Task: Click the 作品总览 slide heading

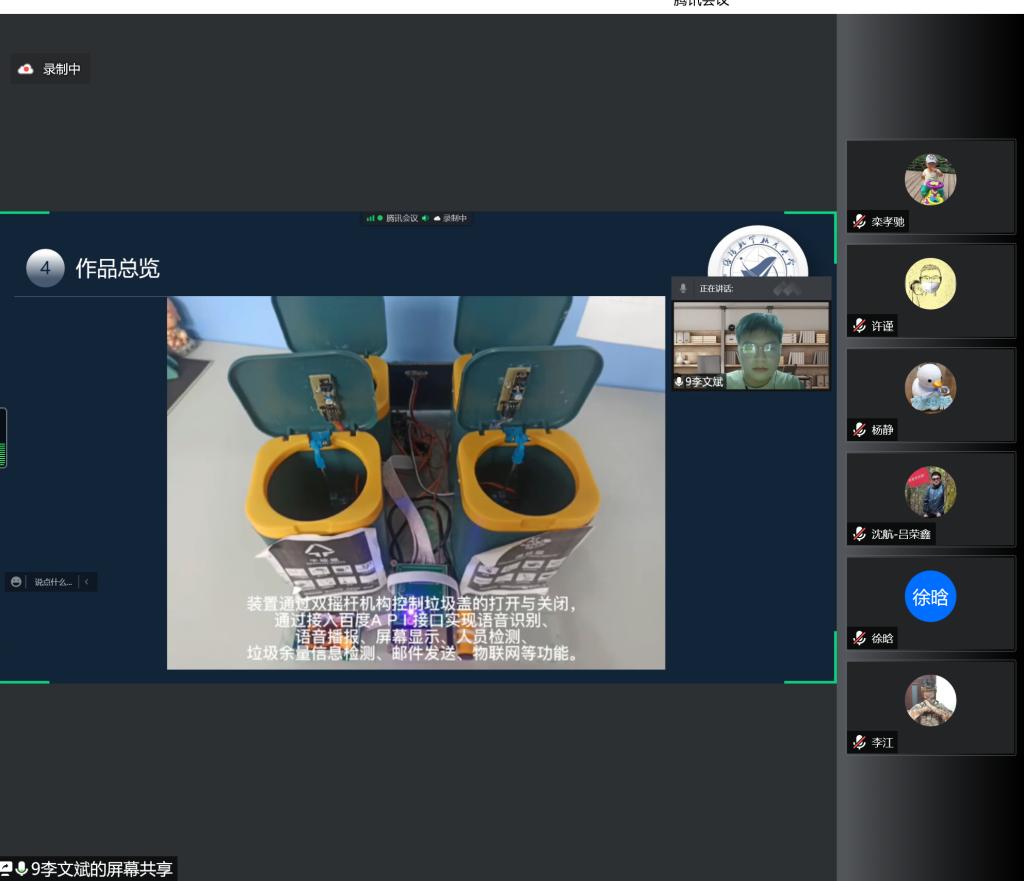Action: click(118, 268)
